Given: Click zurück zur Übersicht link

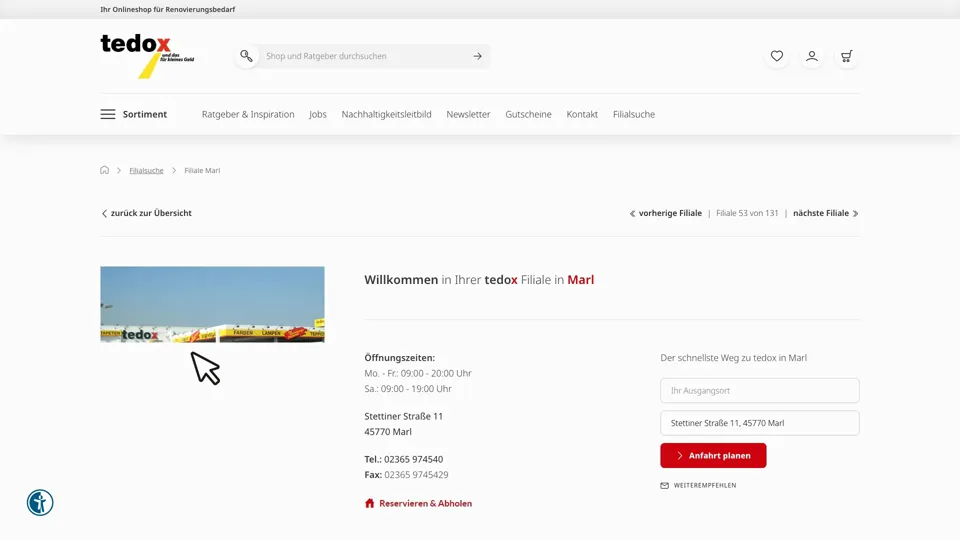Looking at the screenshot, I should coord(151,213).
